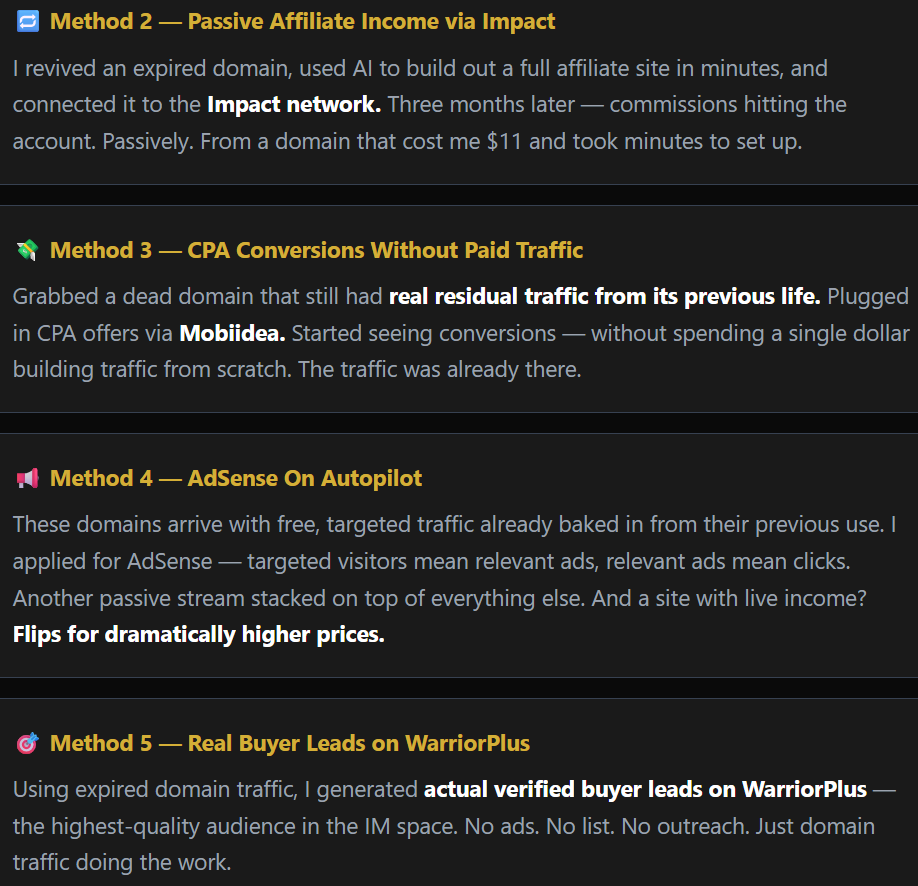Click the megaphone icon beside Method 4
The height and width of the screenshot is (886, 918).
click(27, 479)
